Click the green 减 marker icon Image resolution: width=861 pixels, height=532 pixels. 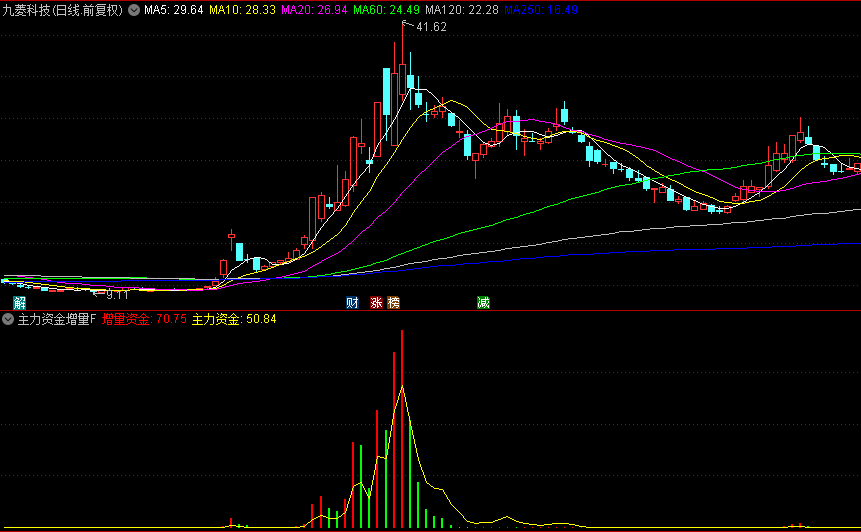tap(483, 302)
